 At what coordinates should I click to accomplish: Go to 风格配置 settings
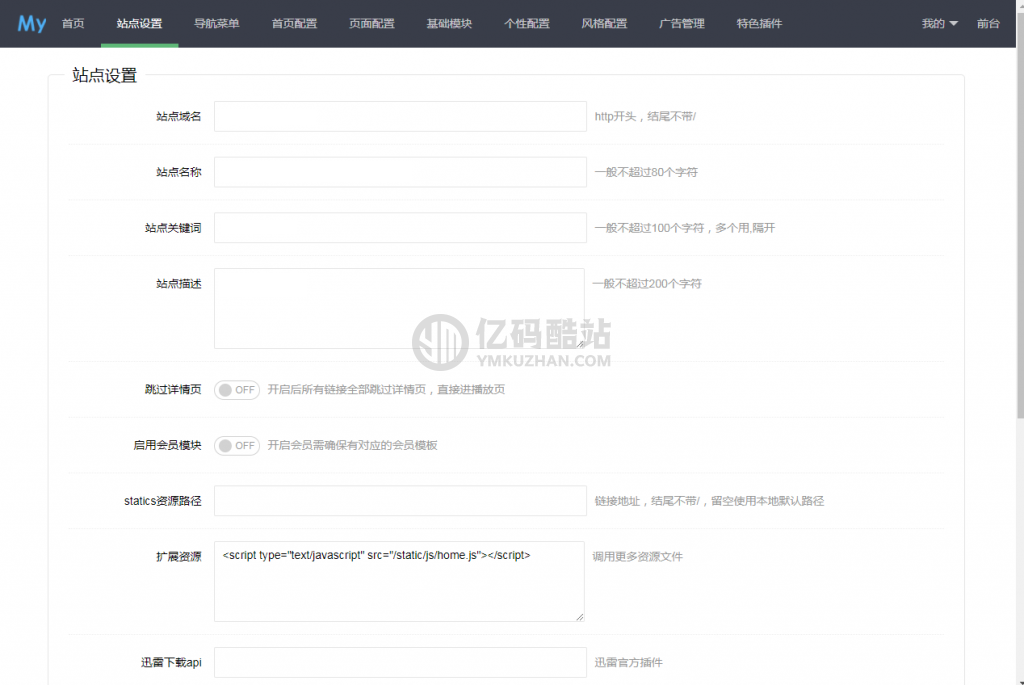coord(604,24)
